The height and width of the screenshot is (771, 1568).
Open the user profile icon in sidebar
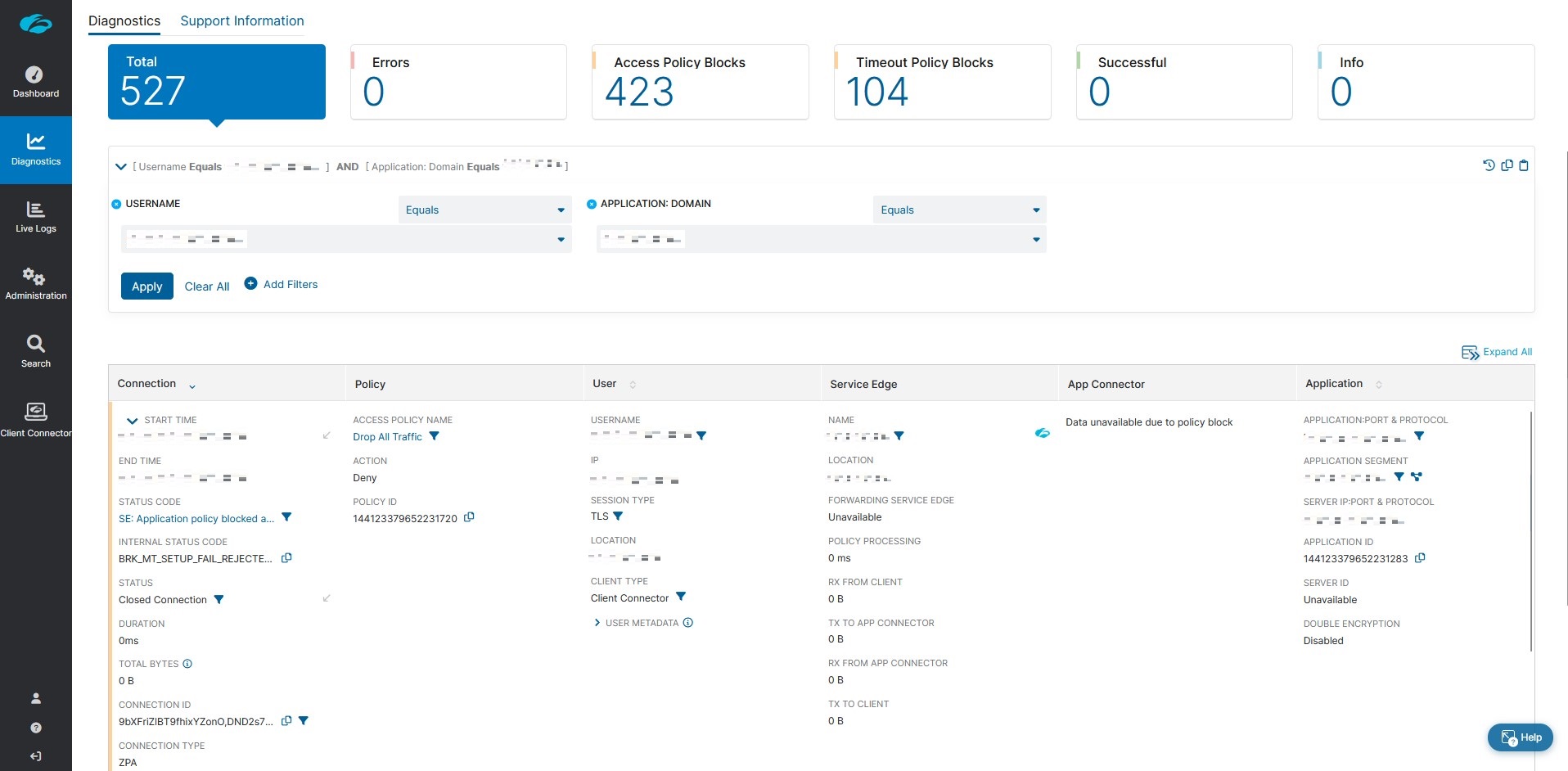(x=35, y=698)
